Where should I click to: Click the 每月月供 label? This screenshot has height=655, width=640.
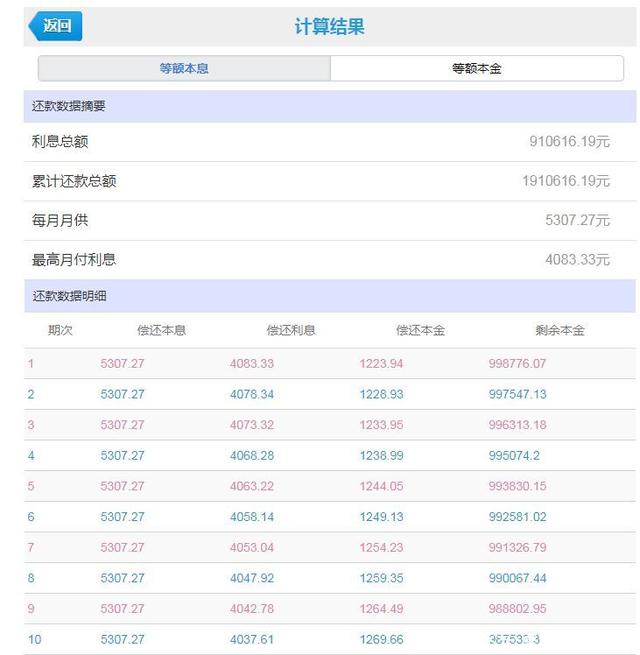pos(60,220)
